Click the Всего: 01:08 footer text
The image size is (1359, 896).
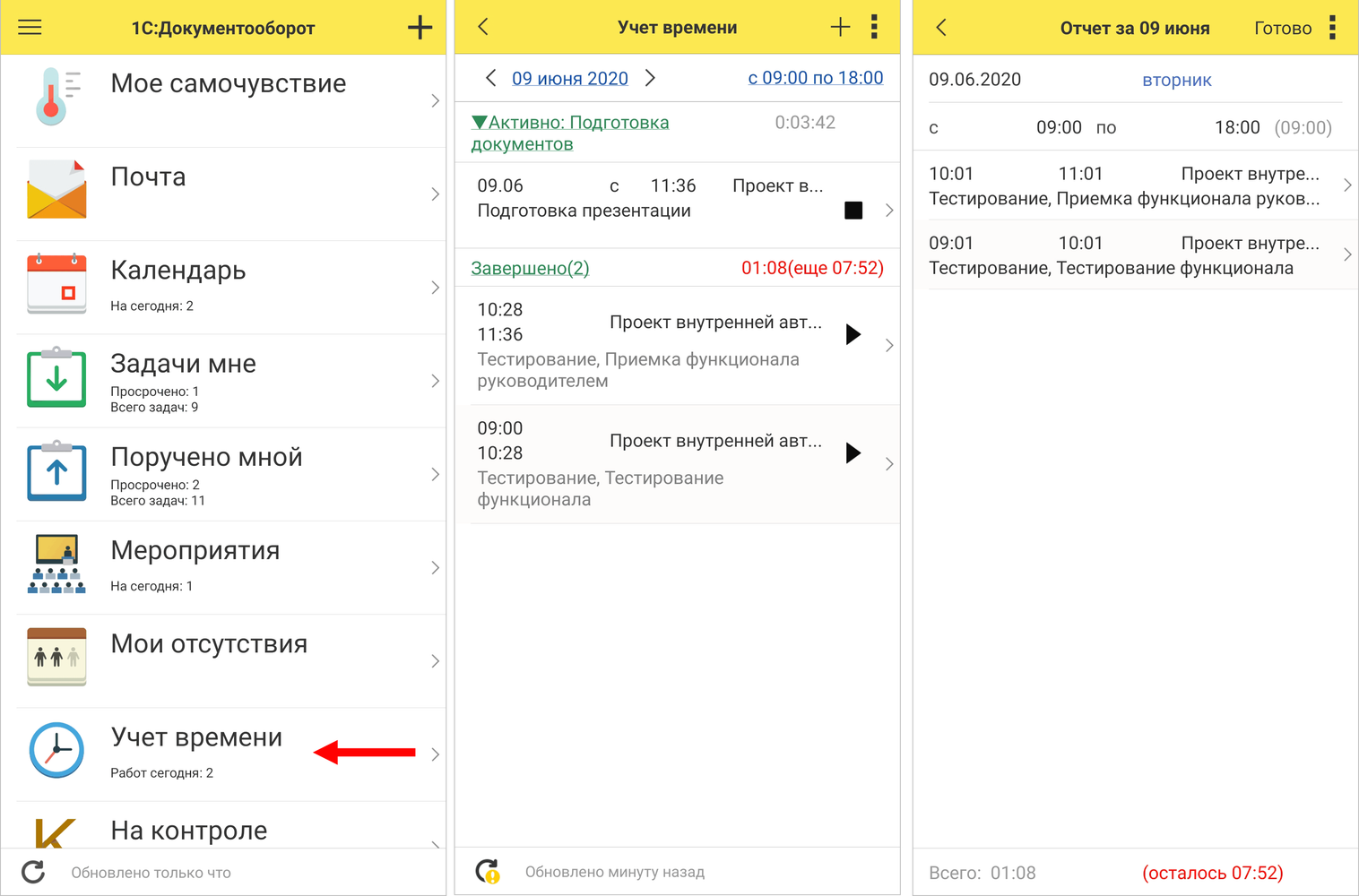(982, 873)
